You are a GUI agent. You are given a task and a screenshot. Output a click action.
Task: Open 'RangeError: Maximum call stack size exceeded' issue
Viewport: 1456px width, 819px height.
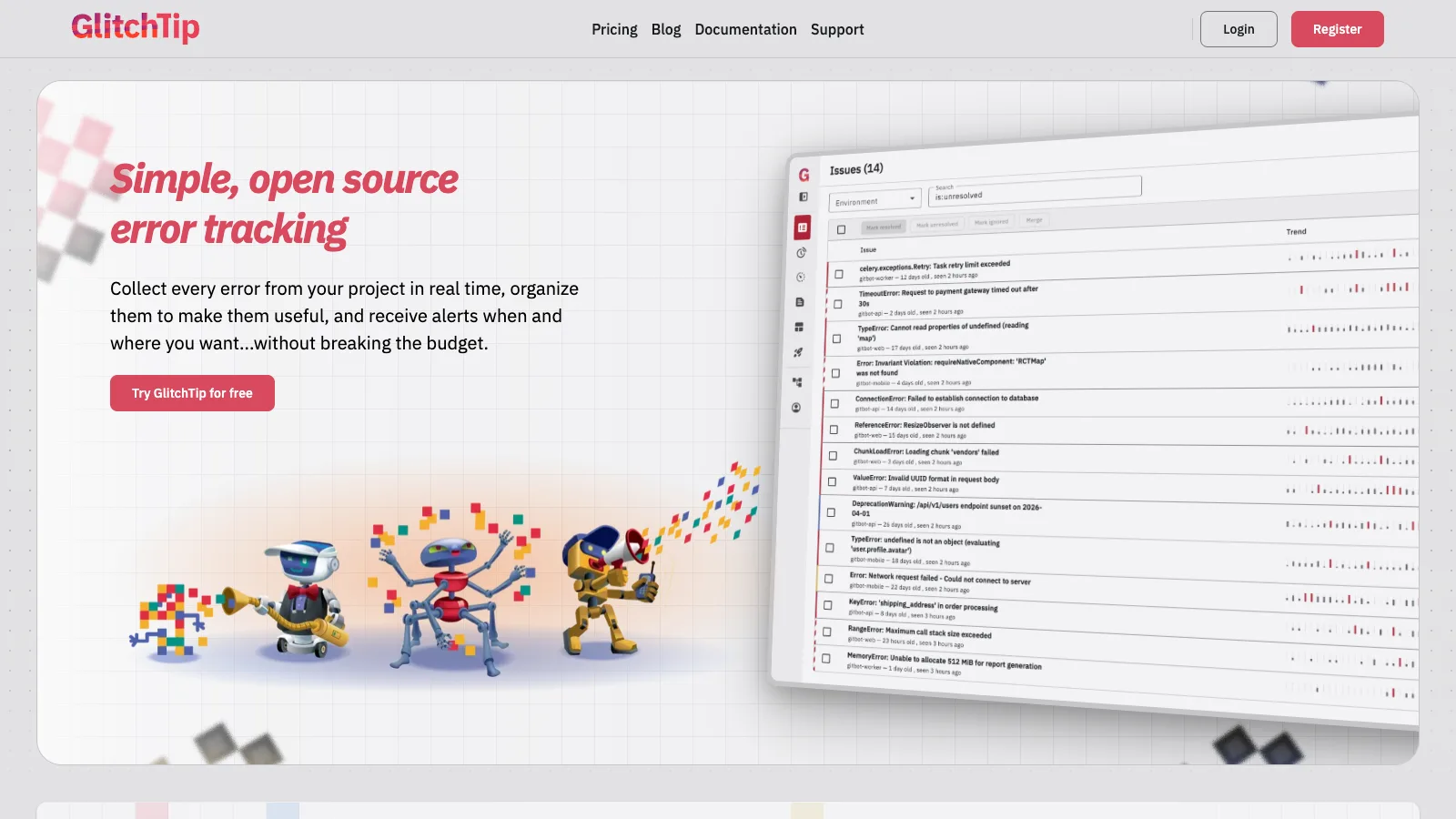click(x=919, y=632)
